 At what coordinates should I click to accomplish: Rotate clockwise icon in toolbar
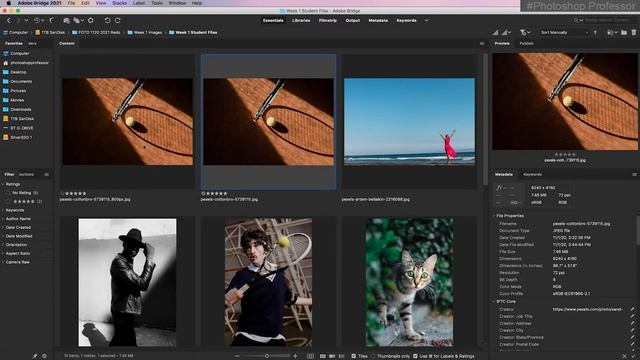(x=118, y=20)
